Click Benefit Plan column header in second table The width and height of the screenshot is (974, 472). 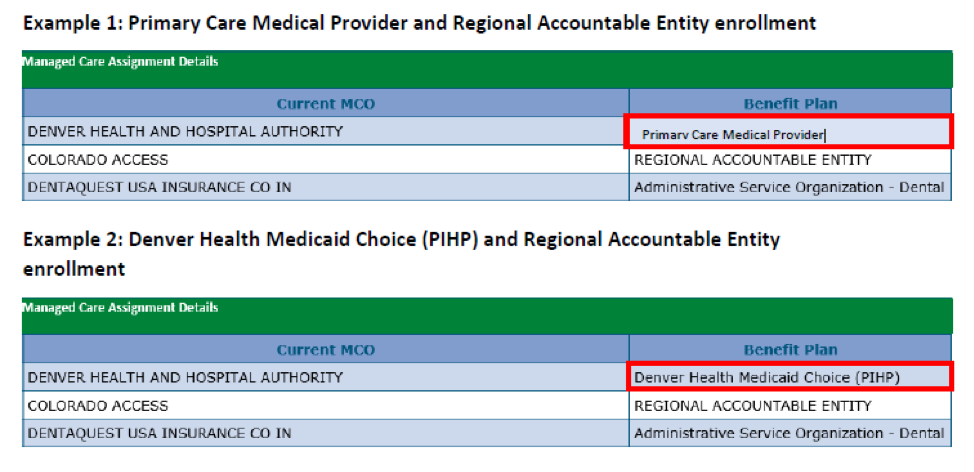pos(790,350)
